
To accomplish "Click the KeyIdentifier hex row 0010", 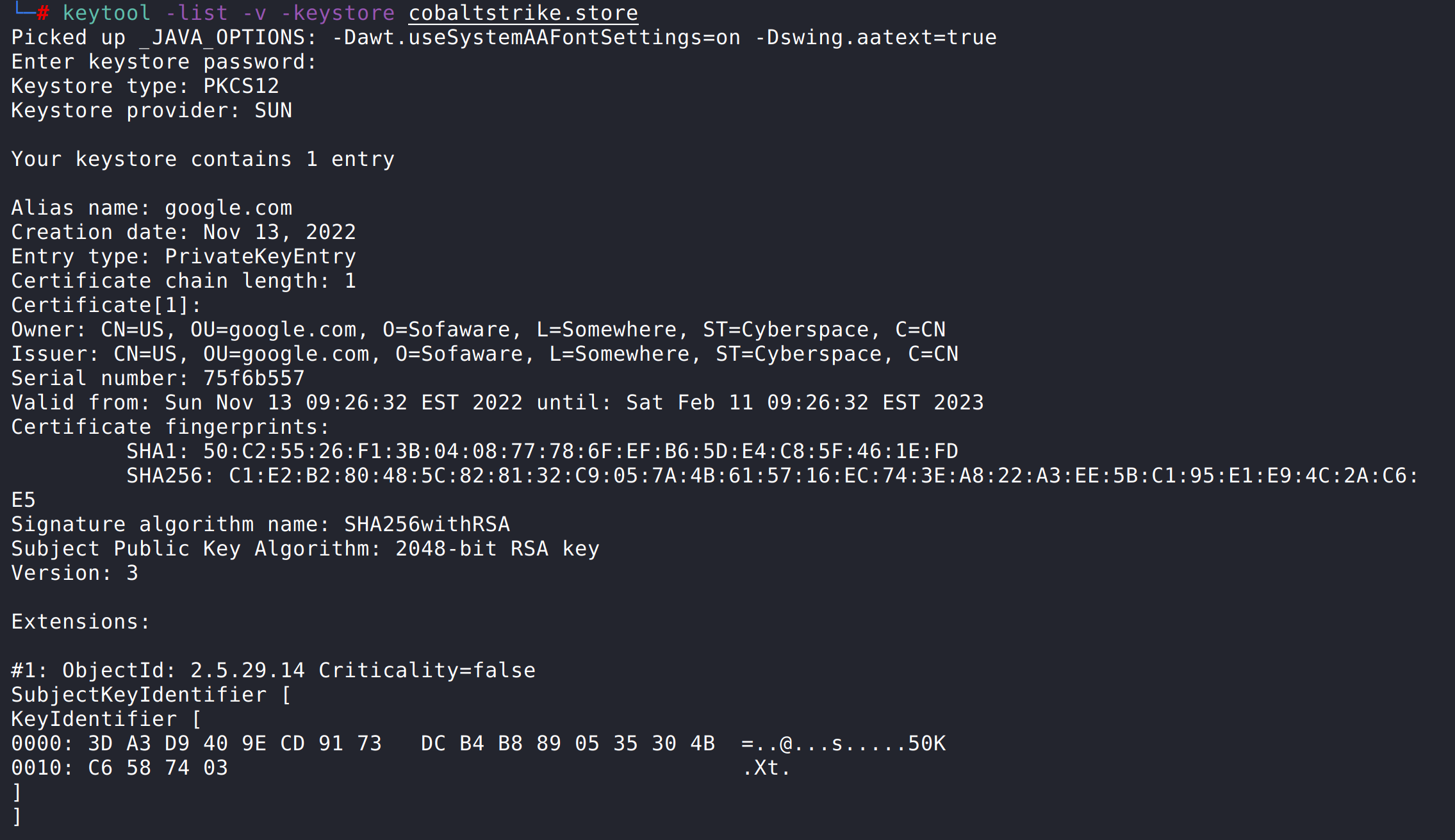I will click(x=401, y=768).
